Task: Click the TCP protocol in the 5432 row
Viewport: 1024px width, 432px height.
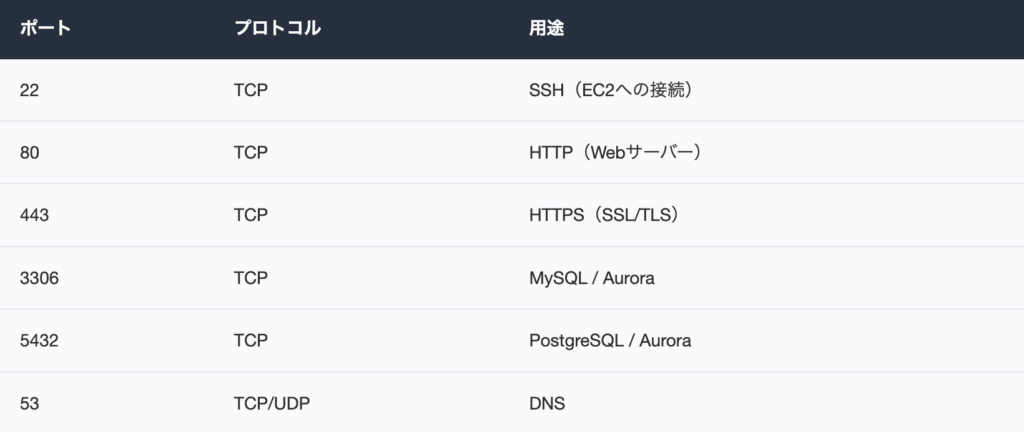Action: (x=250, y=340)
